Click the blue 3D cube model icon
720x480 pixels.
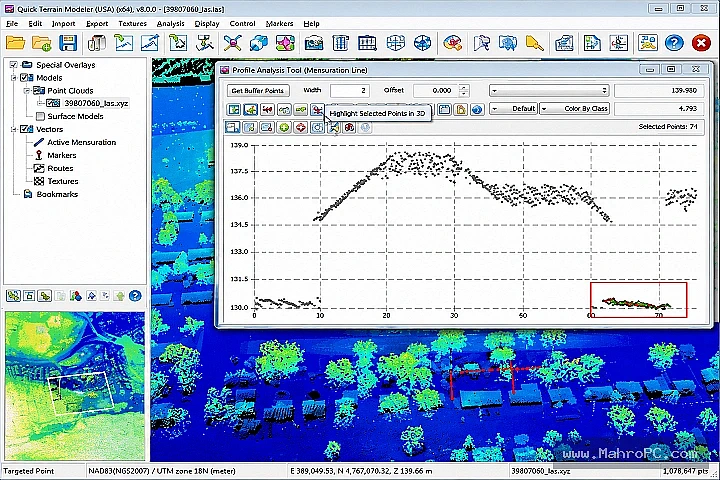(x=259, y=43)
